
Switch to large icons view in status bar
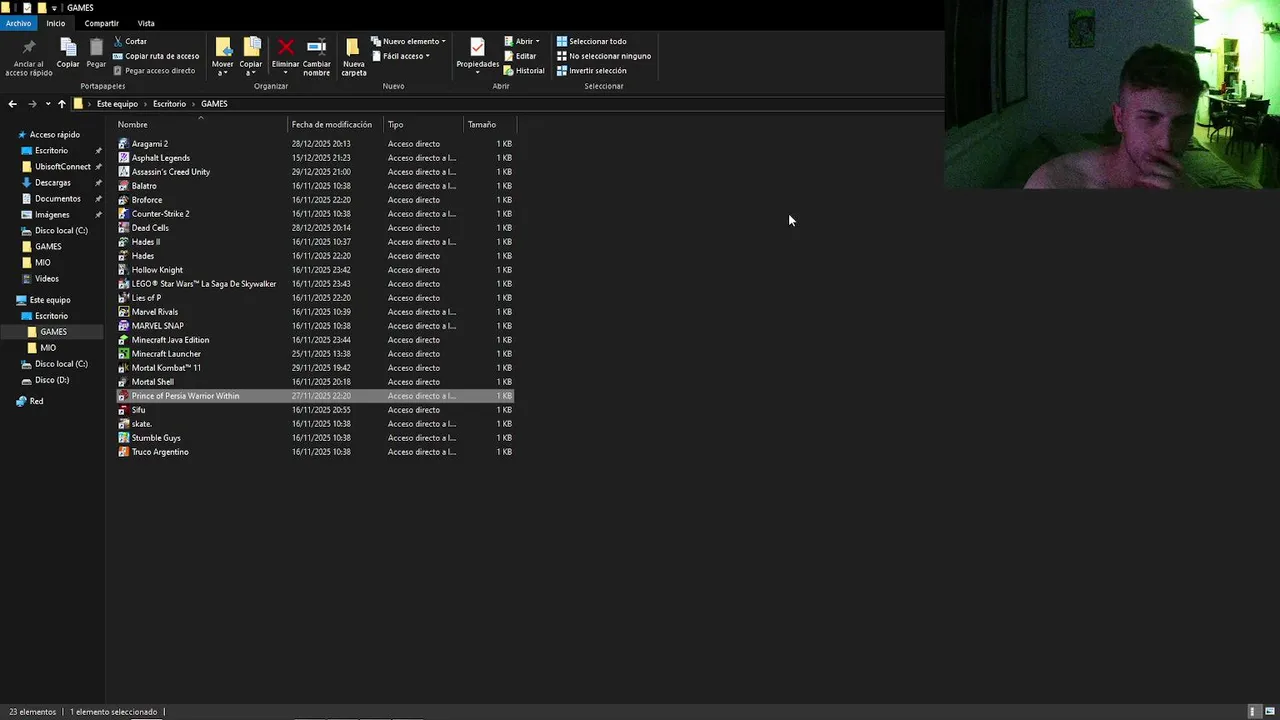click(x=1270, y=712)
